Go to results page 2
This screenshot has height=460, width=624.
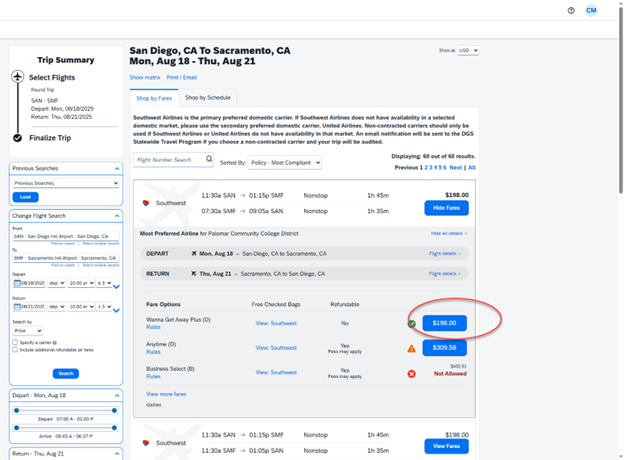[x=426, y=168]
